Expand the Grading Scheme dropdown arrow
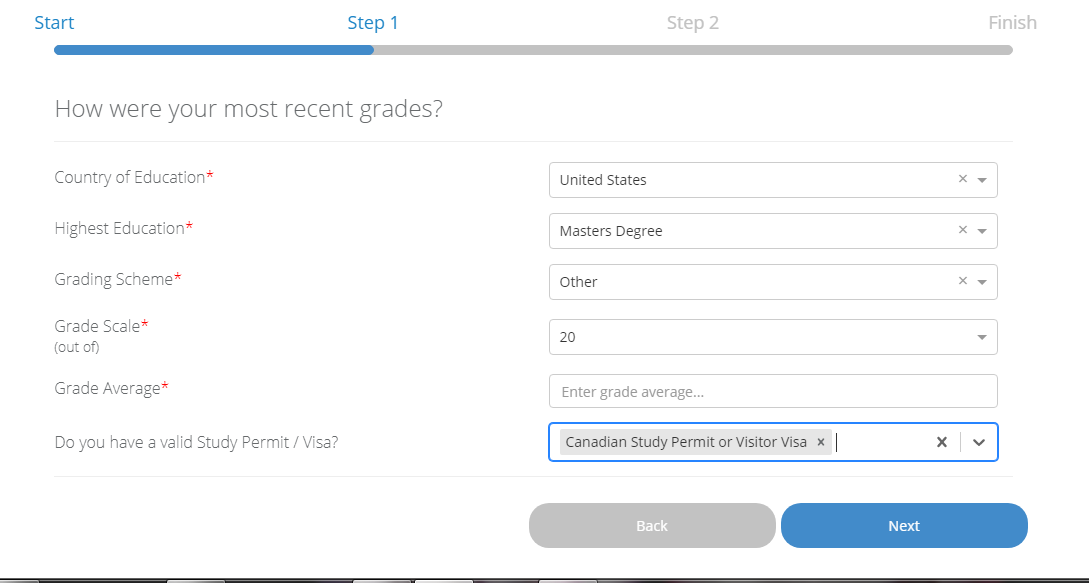This screenshot has height=583, width=1089. (982, 282)
